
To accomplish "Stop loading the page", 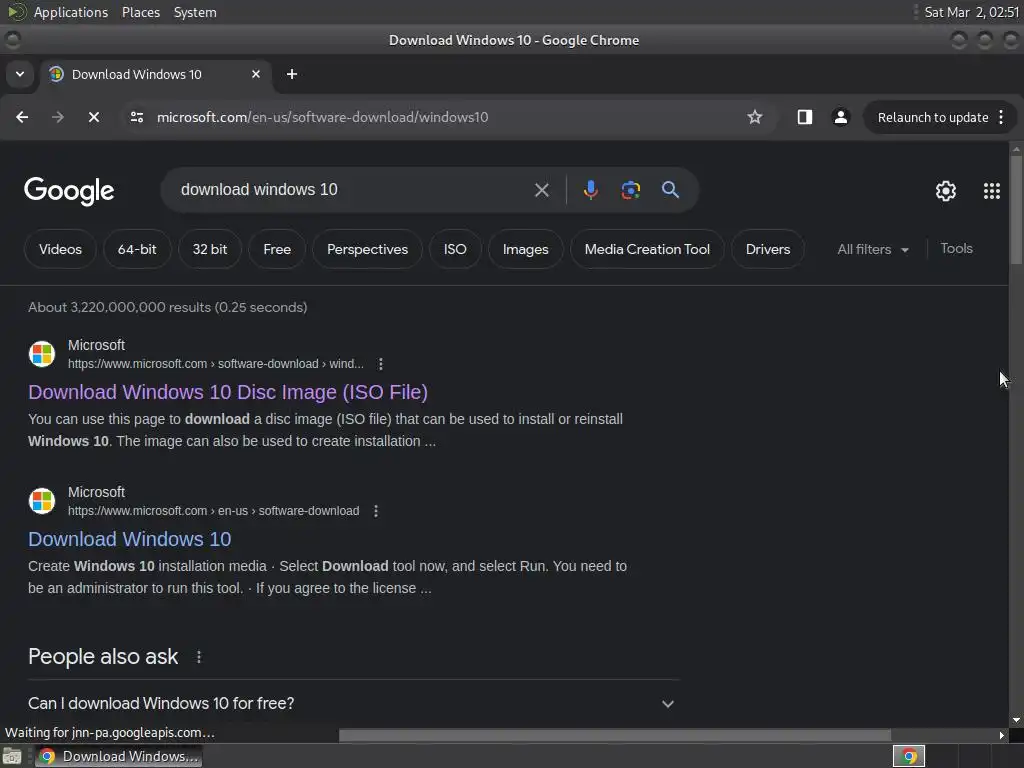I will pyautogui.click(x=94, y=117).
